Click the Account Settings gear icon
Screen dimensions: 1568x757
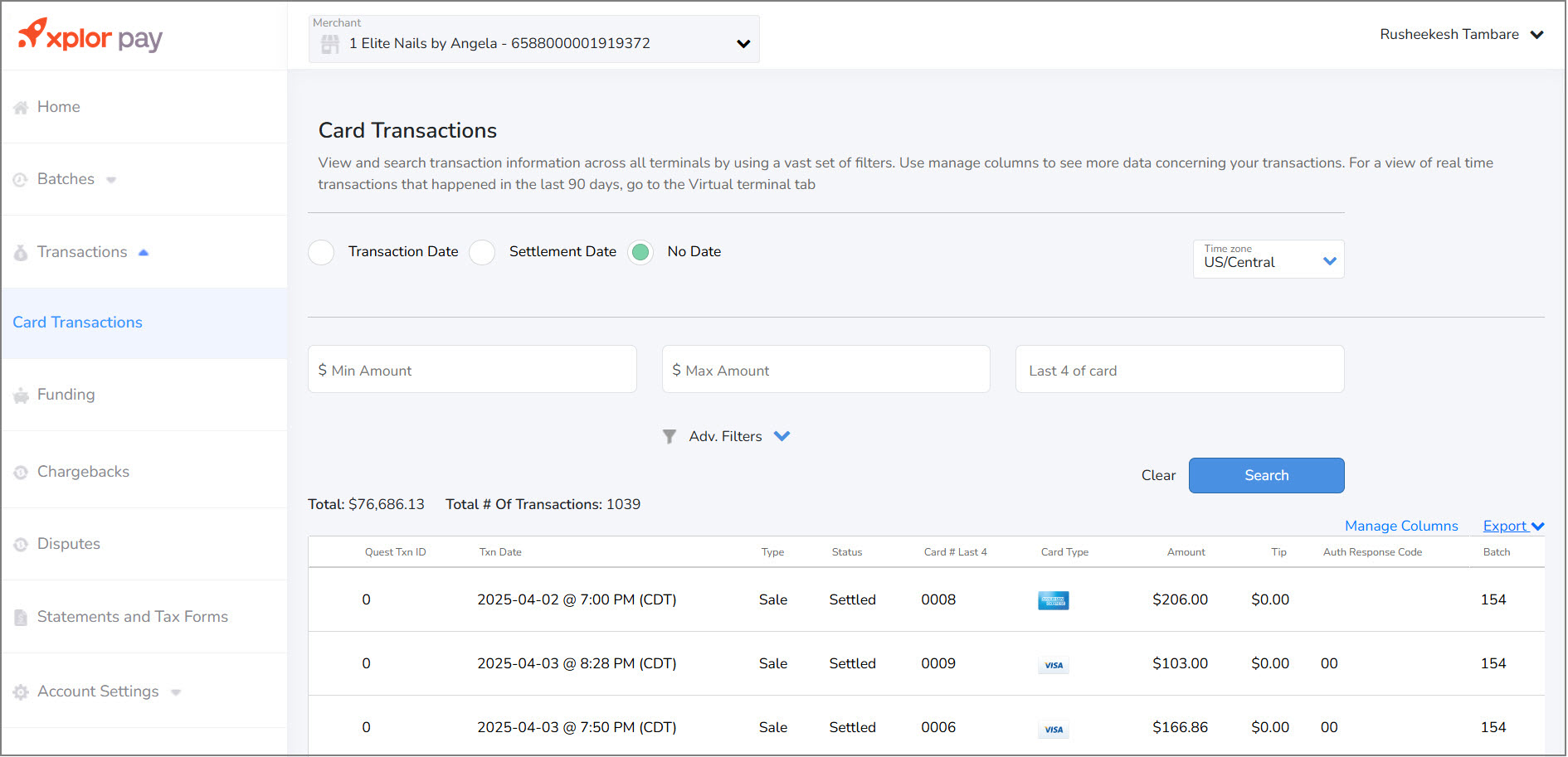[x=21, y=692]
